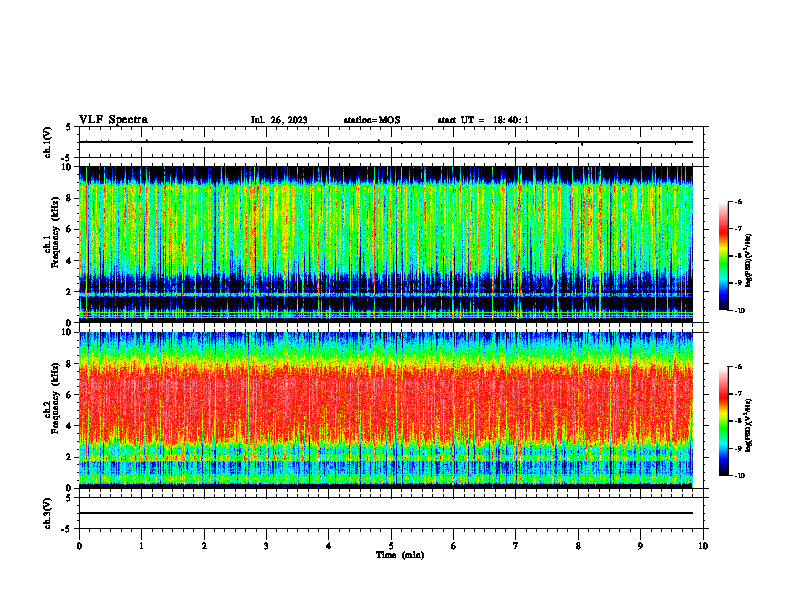Viewport: 792px width, 612px height.
Task: Click the "ch.3(V)" axis label at bottom
Action: coord(48,513)
